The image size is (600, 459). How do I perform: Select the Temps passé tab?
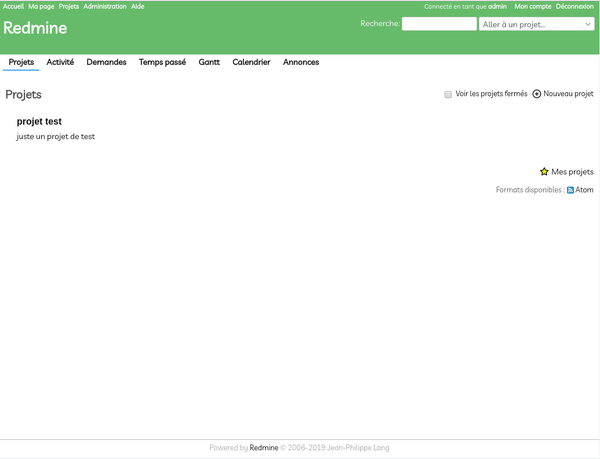(162, 62)
